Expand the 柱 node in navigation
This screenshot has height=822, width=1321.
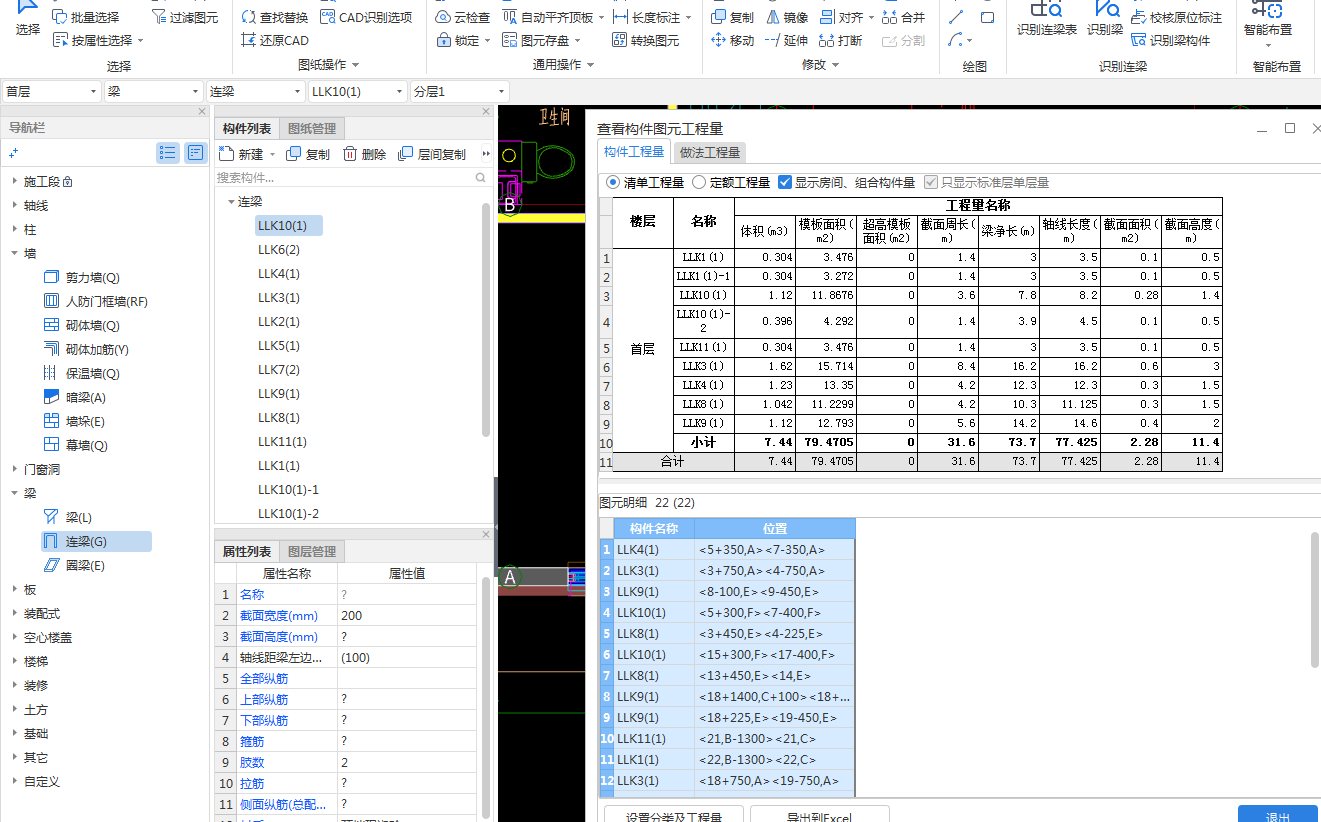click(14, 229)
